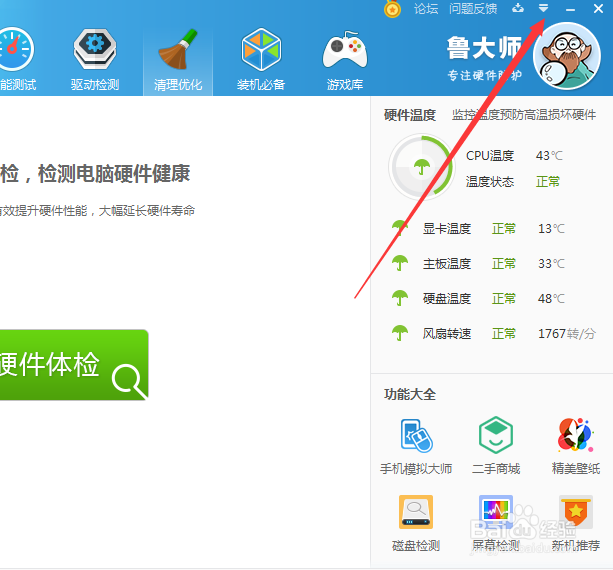This screenshot has height=570, width=613.
Task: Click the 游戏库 tab label
Action: tap(345, 84)
